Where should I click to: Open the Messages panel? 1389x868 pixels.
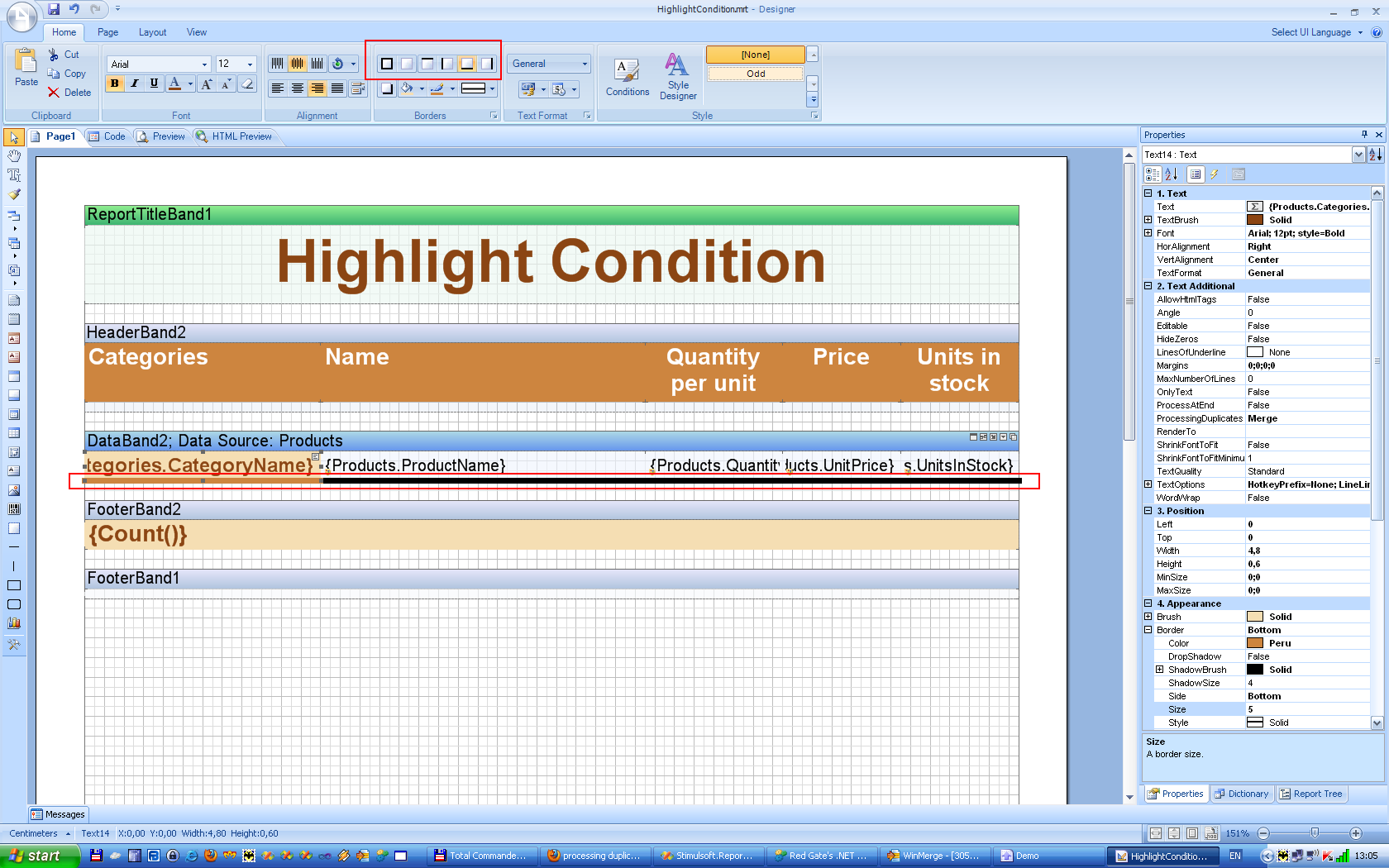tap(58, 814)
